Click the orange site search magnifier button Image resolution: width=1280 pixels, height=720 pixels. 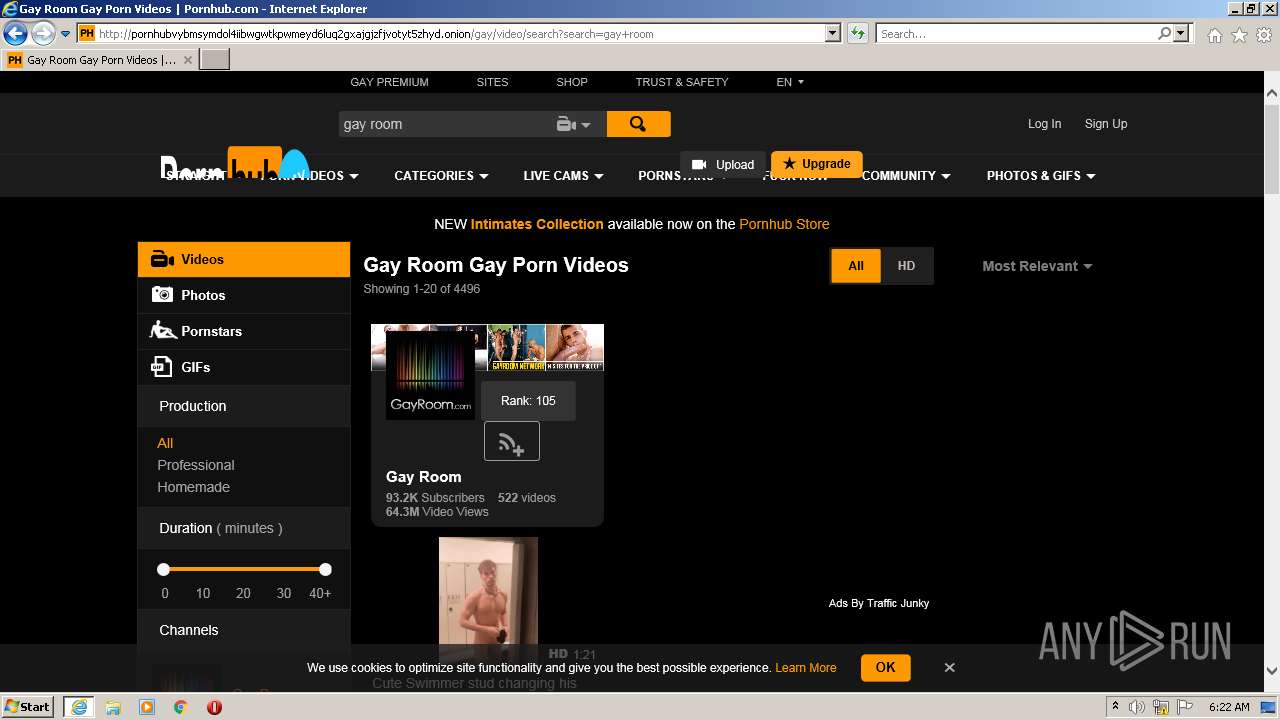638,124
